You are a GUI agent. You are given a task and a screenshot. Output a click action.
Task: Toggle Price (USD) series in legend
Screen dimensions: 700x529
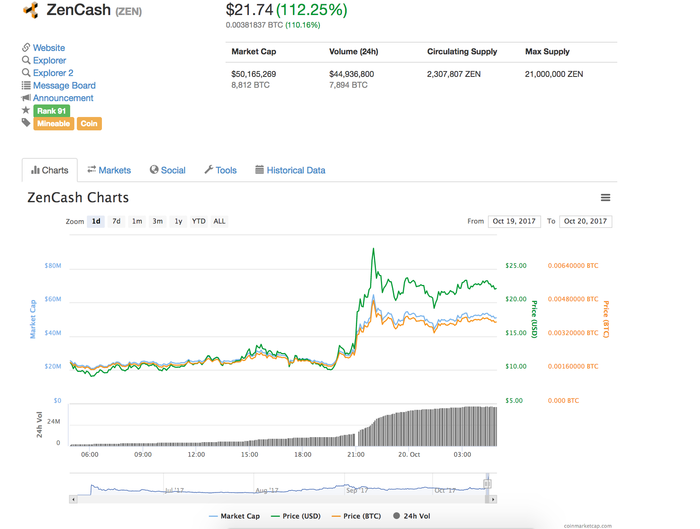[x=296, y=516]
